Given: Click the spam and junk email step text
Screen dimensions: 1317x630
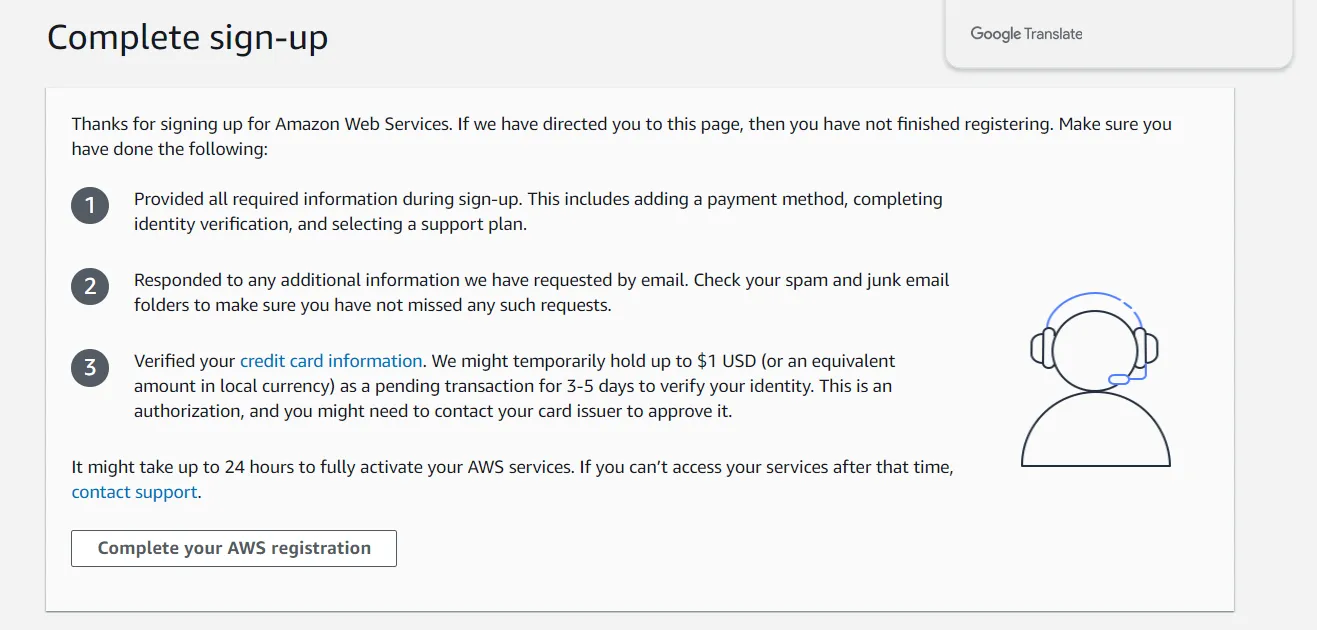Looking at the screenshot, I should pyautogui.click(x=542, y=292).
